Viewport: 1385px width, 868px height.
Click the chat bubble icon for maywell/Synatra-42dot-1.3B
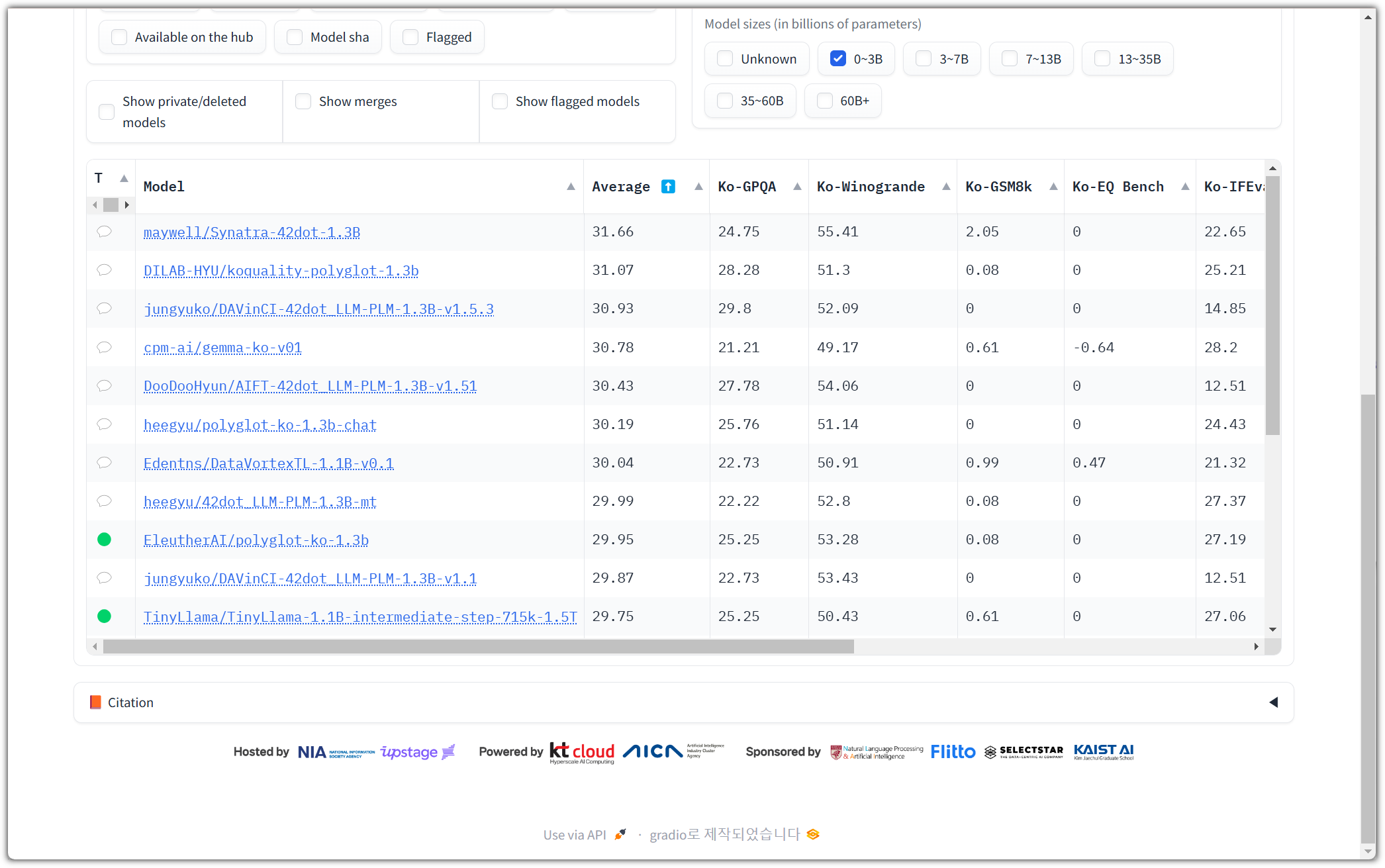pos(104,232)
